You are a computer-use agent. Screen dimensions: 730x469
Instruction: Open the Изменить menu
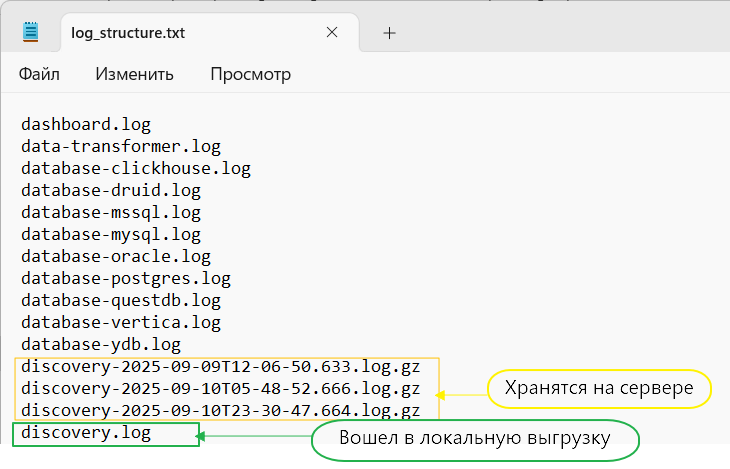pyautogui.click(x=134, y=74)
